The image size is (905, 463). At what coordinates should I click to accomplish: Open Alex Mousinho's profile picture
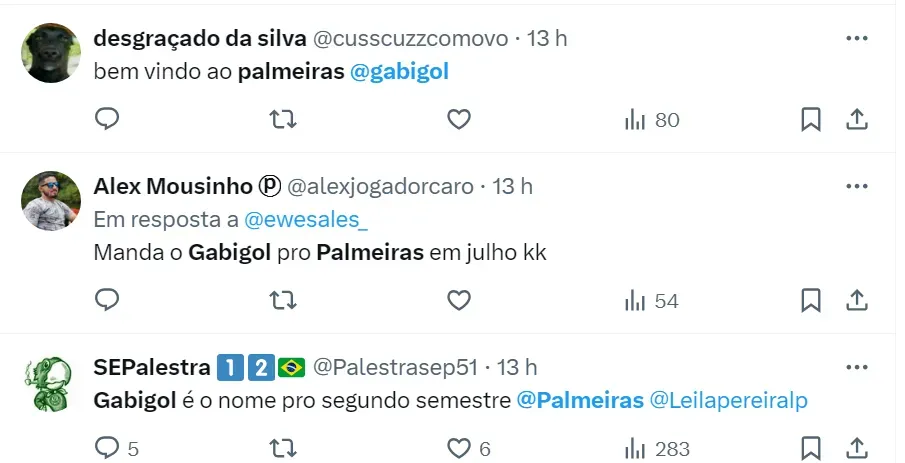(51, 201)
